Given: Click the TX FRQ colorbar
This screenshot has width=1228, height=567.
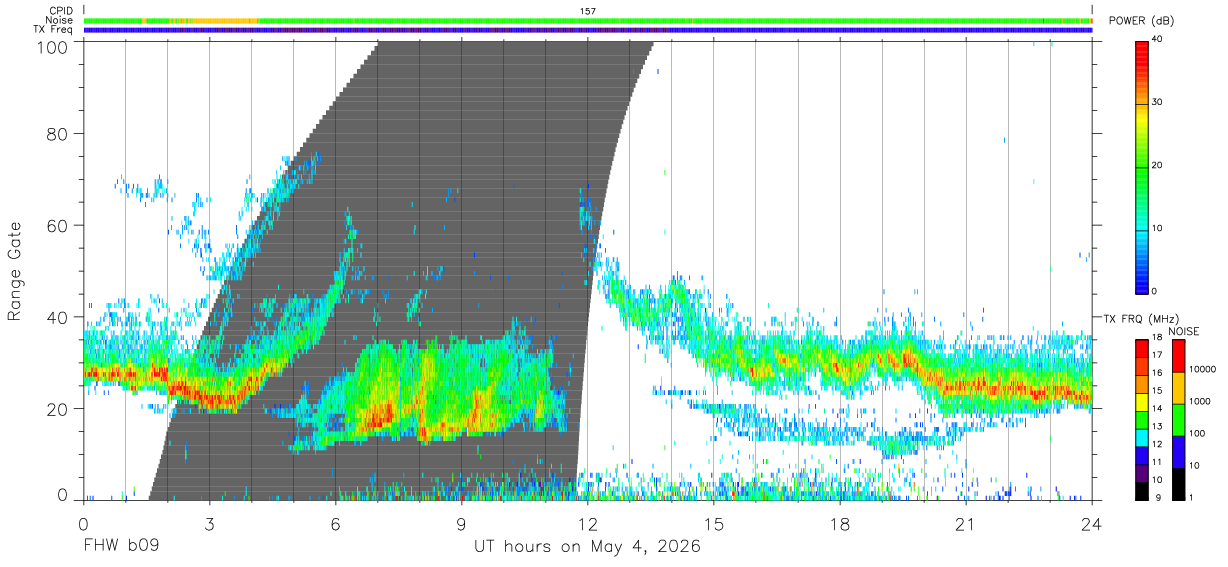Looking at the screenshot, I should tap(1142, 420).
